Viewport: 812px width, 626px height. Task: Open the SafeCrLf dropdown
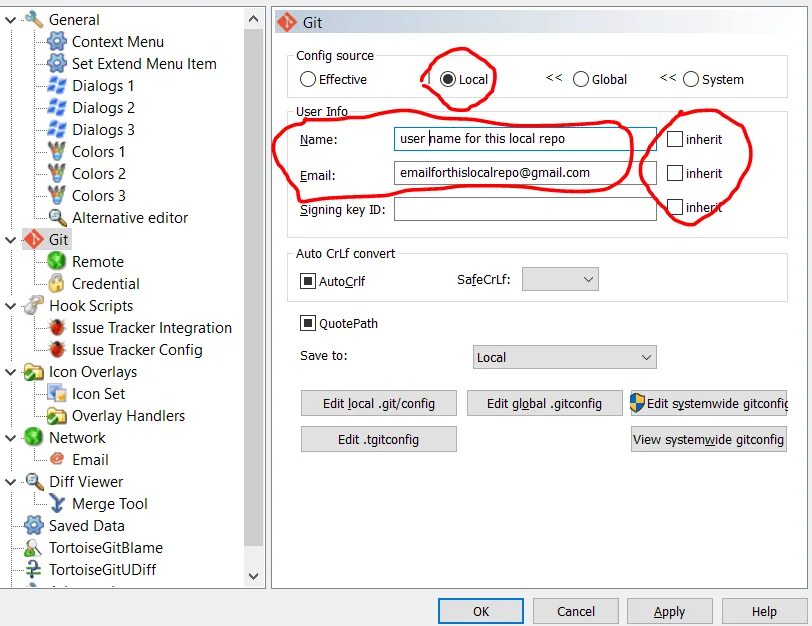pos(560,279)
